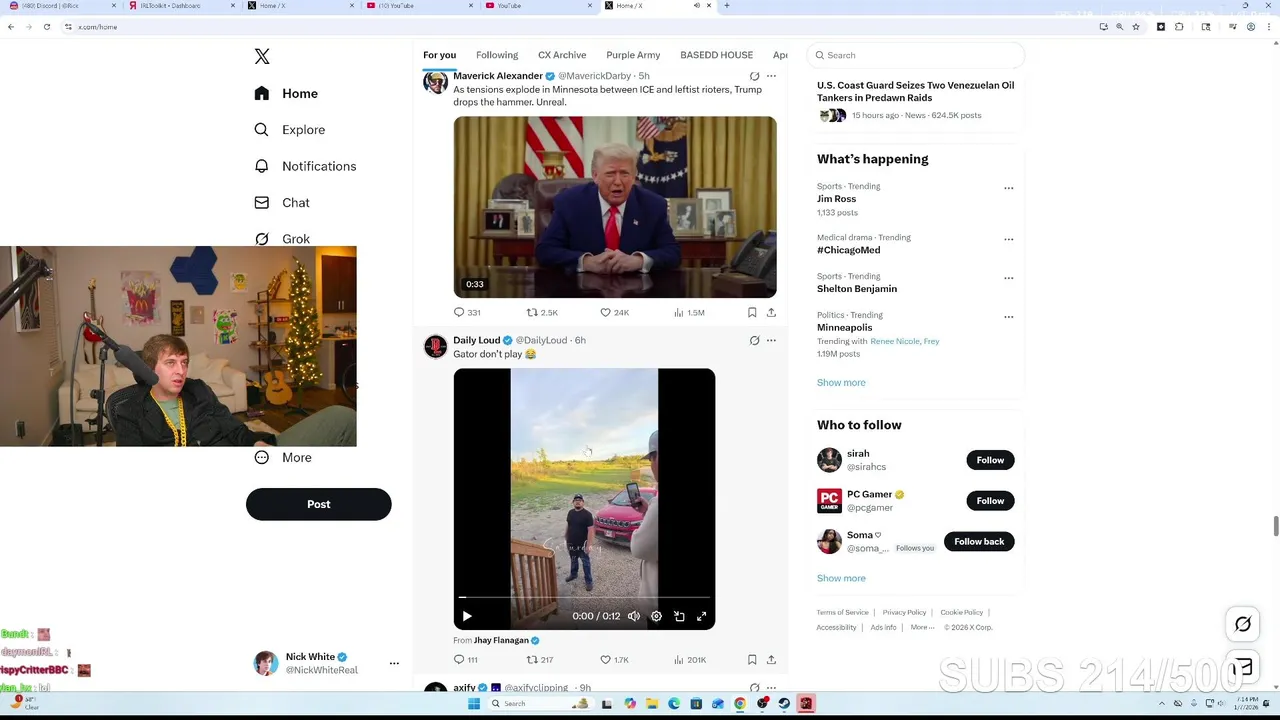This screenshot has width=1280, height=720.
Task: Show more under Who to follow
Action: pyautogui.click(x=841, y=578)
